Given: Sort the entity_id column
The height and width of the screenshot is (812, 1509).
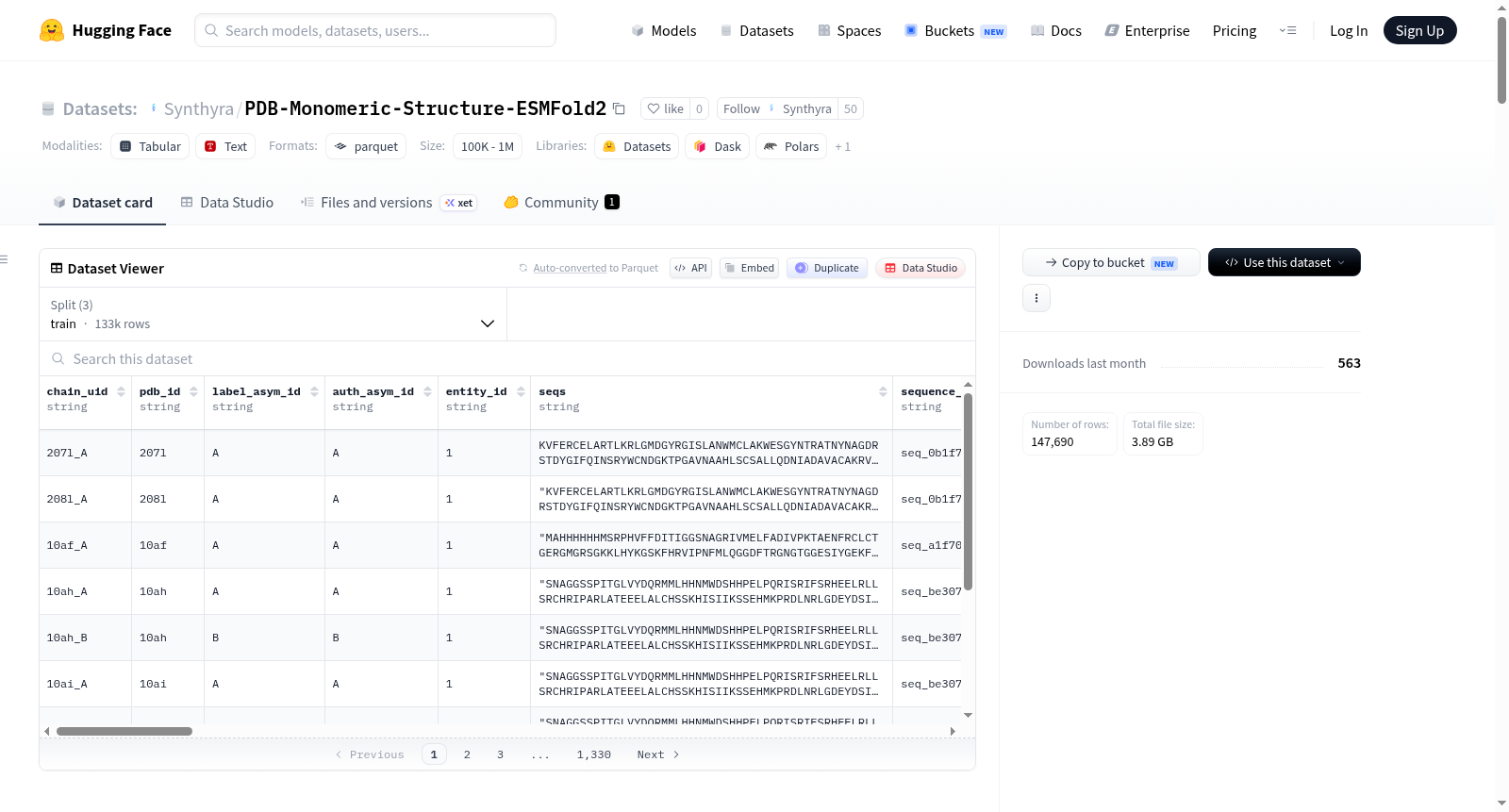Looking at the screenshot, I should coord(521,391).
